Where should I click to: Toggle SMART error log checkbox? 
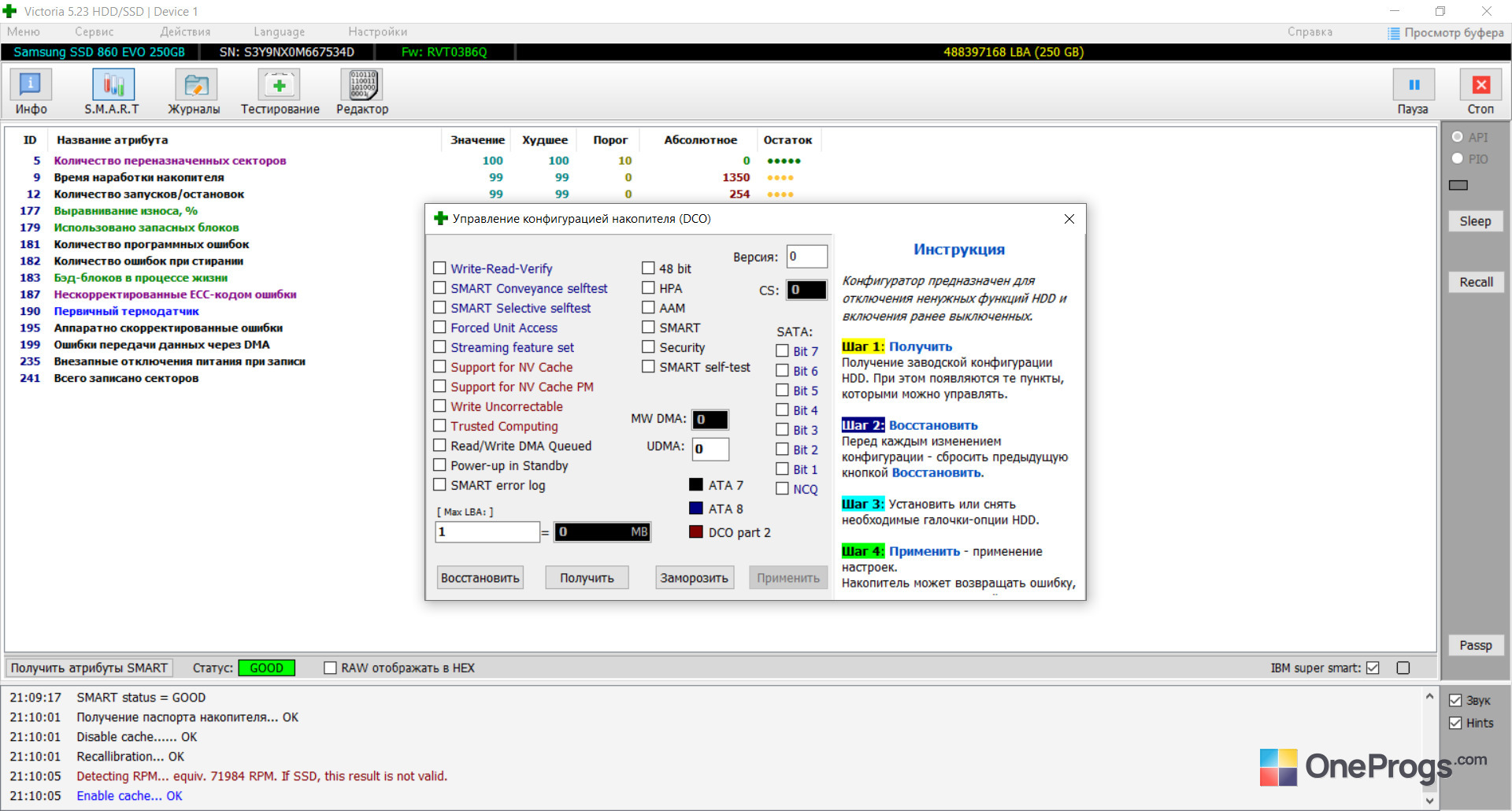pyautogui.click(x=439, y=485)
